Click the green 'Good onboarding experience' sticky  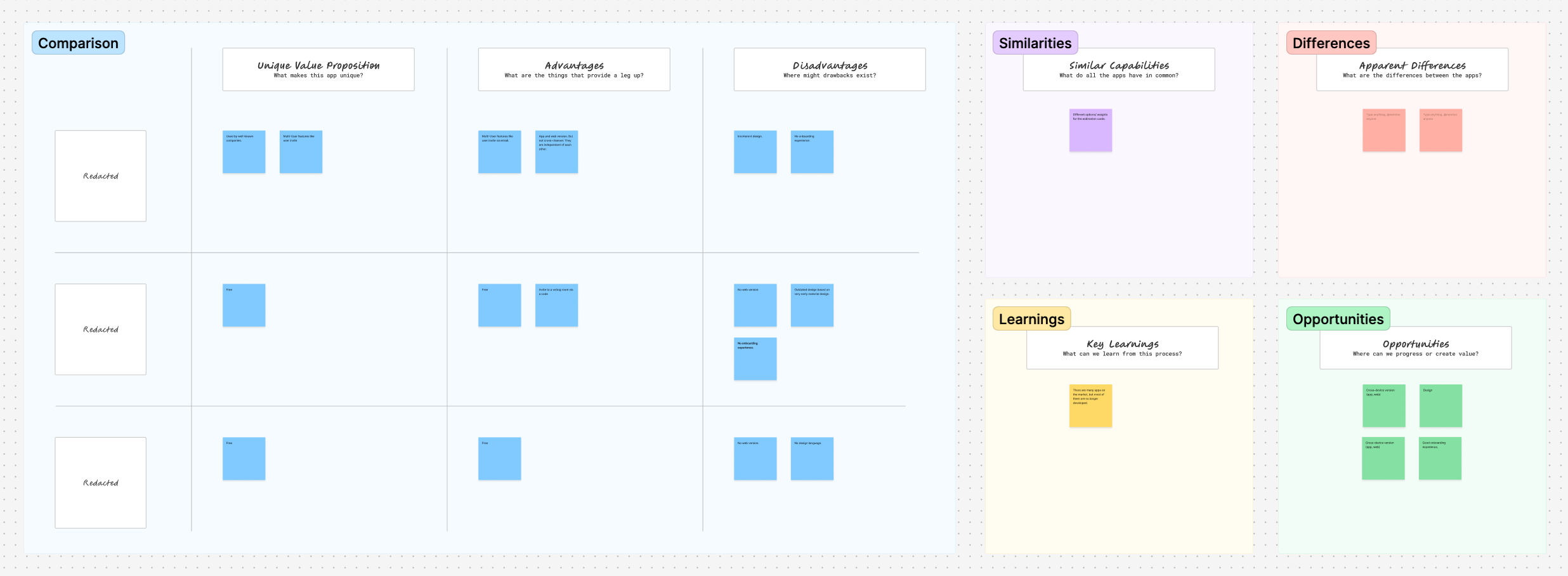[x=1440, y=459]
